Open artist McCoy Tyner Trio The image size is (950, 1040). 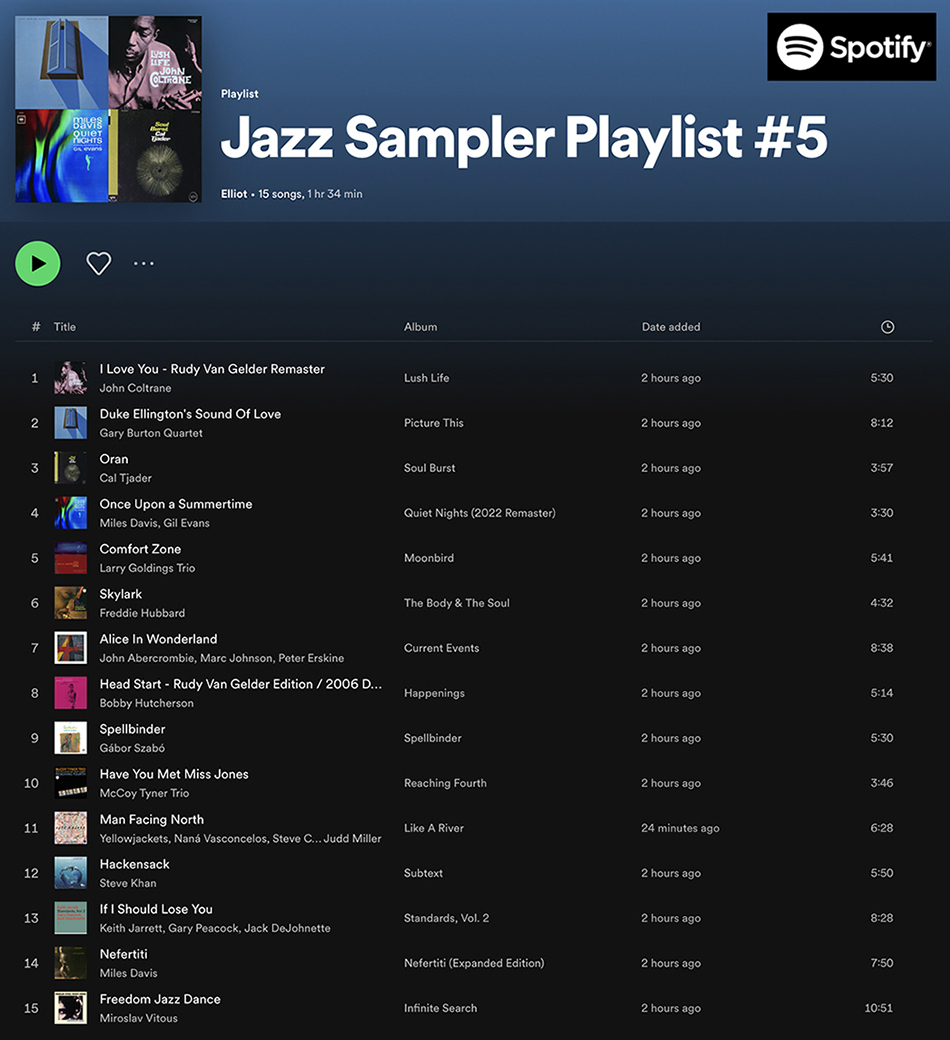[x=144, y=793]
